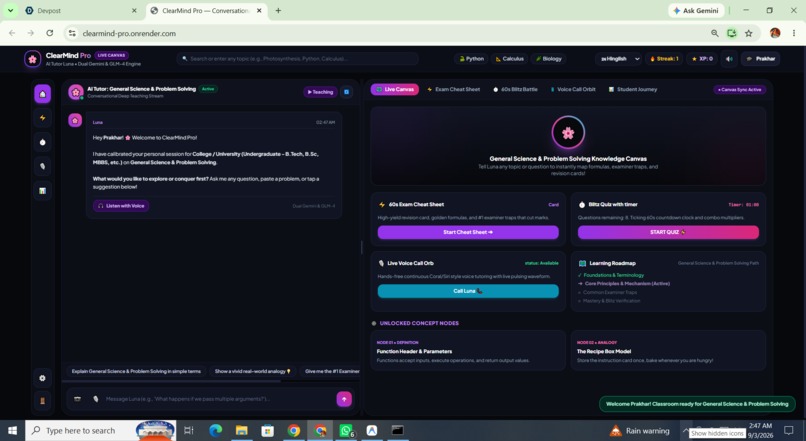Switch to the Devpost browser tab

point(81,10)
